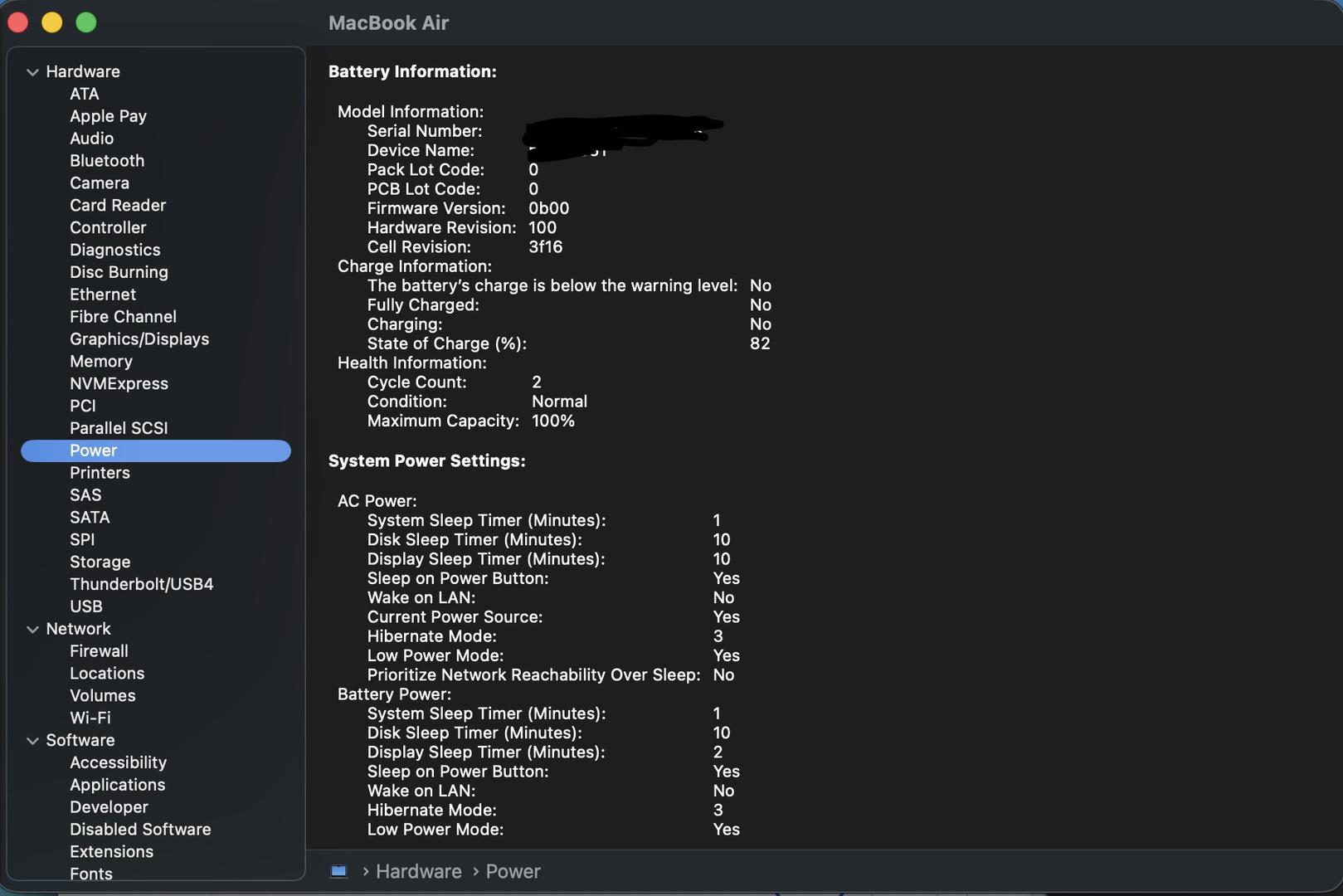Screen dimensions: 1343x896
Task: Select the Wi-Fi network item
Action: 90,718
